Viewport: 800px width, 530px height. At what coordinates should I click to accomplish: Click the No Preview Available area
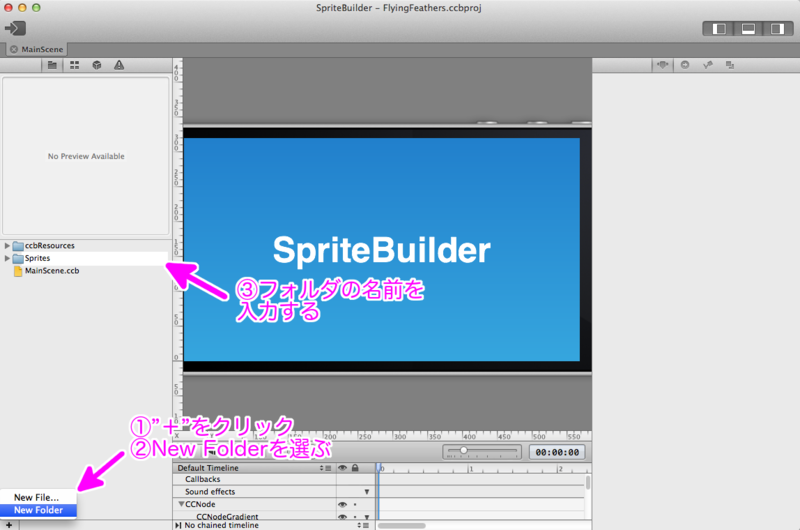point(86,156)
